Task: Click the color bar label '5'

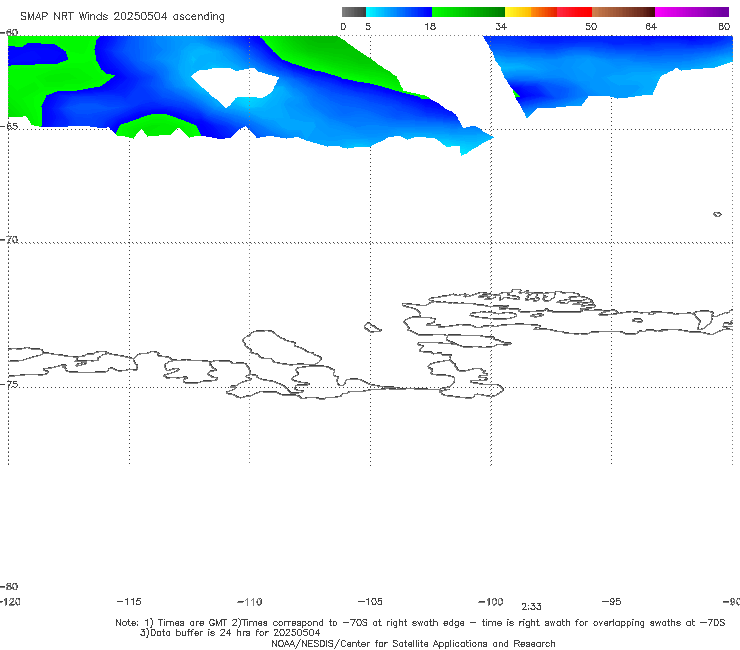Action: point(368,26)
